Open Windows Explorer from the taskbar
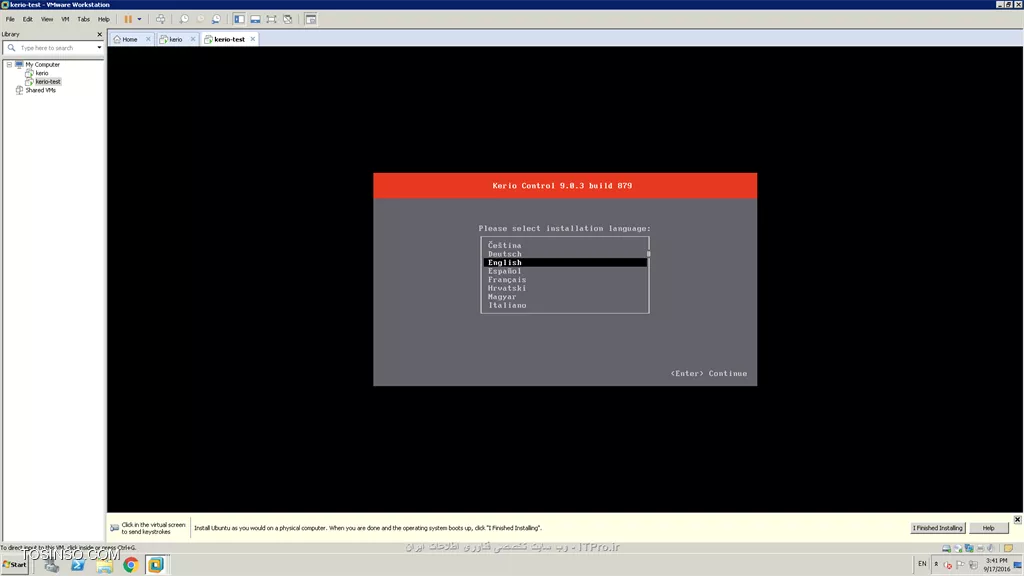Viewport: 1024px width, 576px height. coord(104,565)
